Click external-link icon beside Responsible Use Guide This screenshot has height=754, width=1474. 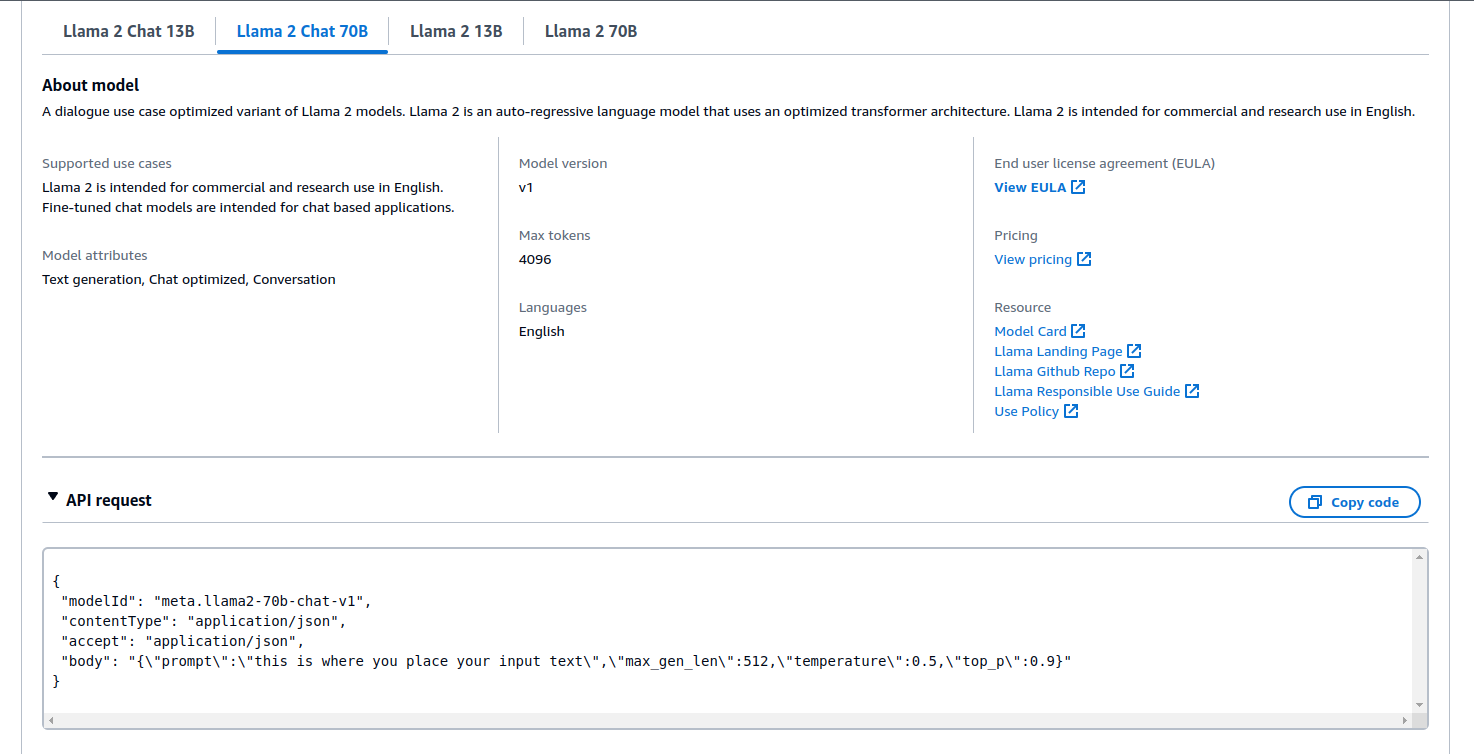1192,391
